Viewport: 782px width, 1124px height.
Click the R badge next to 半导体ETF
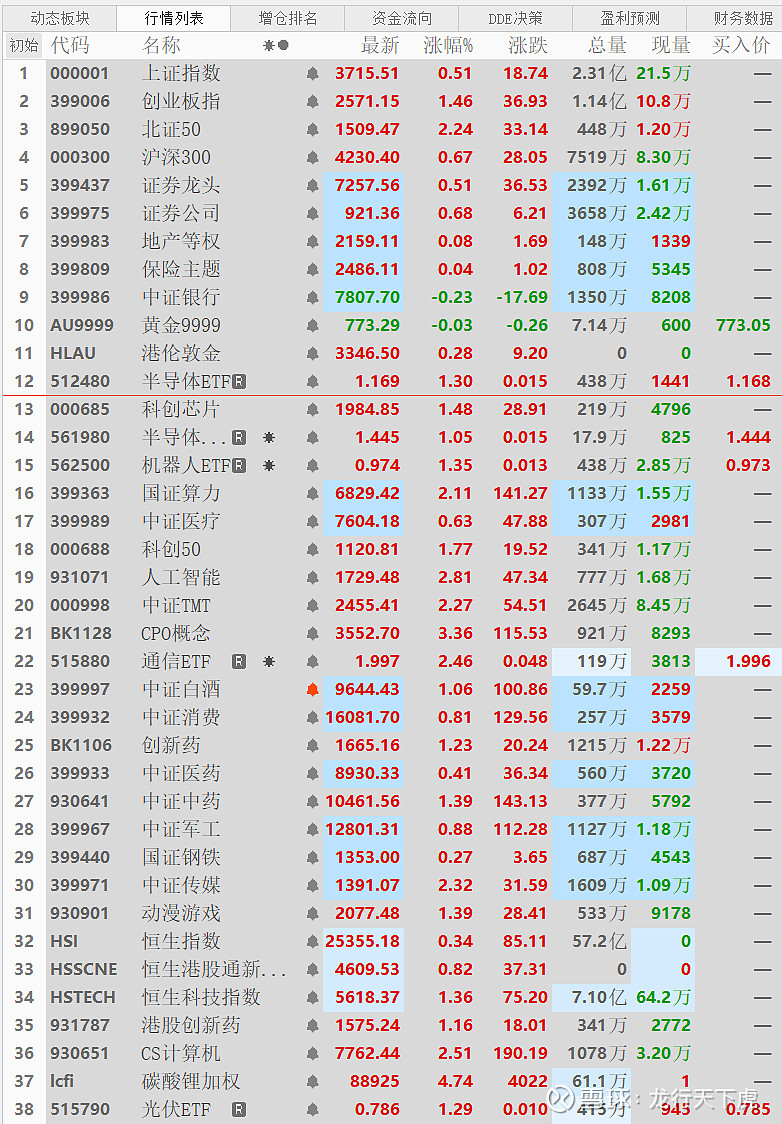click(x=239, y=382)
